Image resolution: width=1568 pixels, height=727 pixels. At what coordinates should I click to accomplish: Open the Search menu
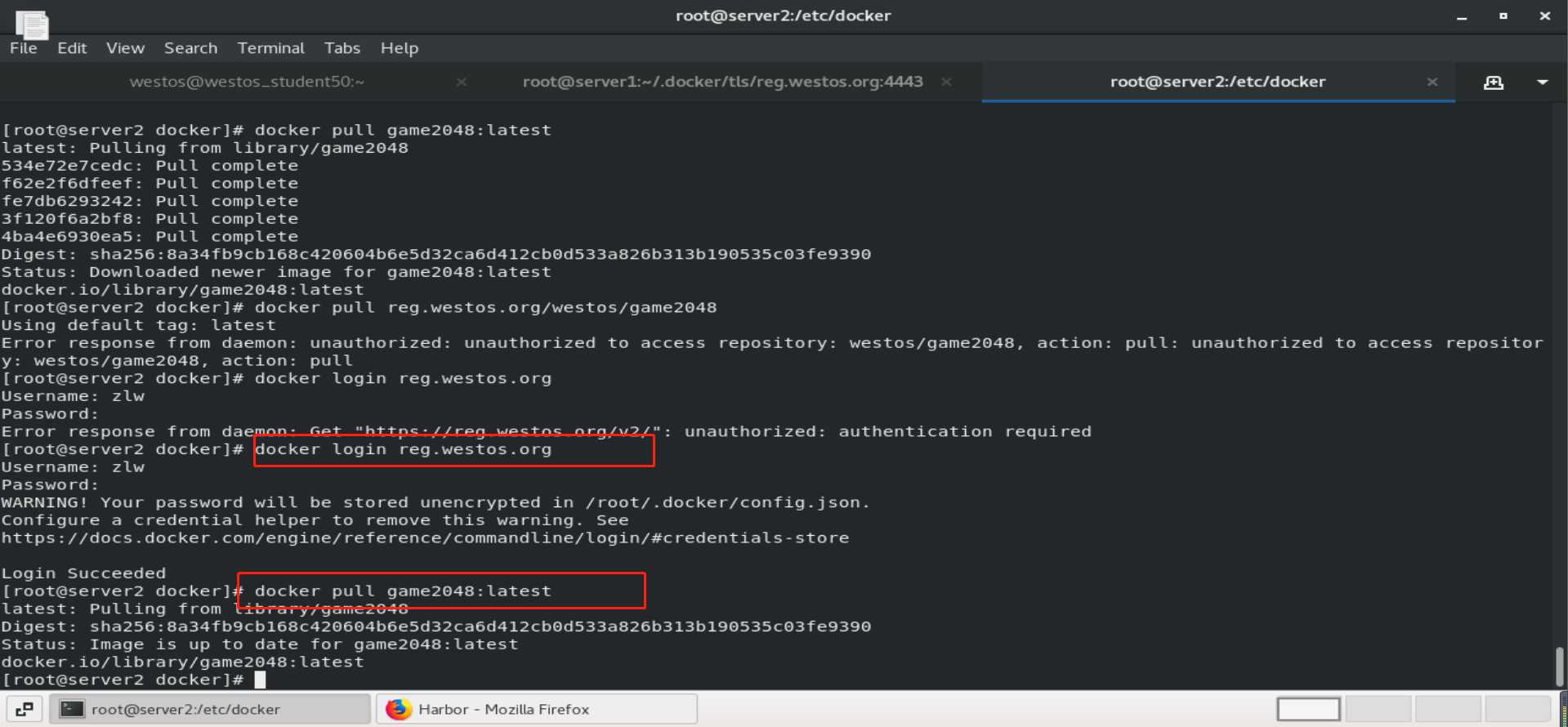pos(190,48)
